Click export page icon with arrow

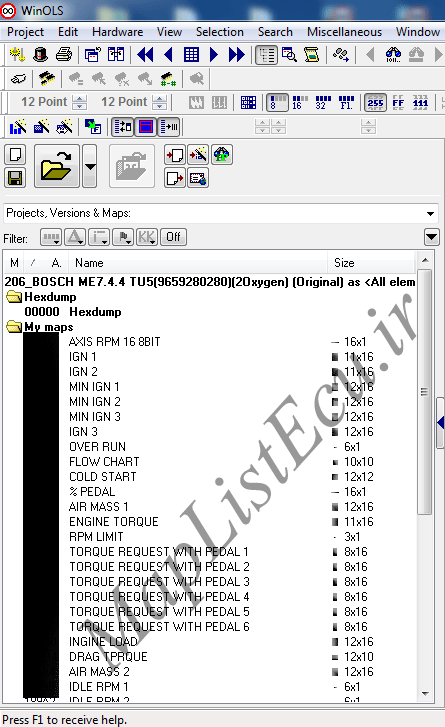point(175,178)
